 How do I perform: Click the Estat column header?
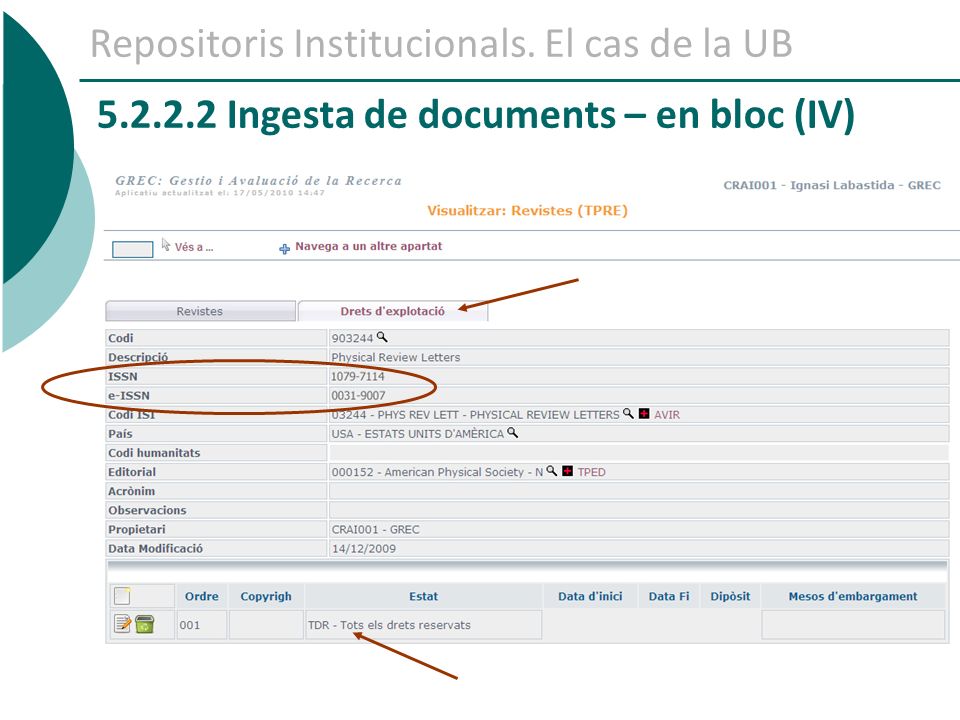point(424,596)
